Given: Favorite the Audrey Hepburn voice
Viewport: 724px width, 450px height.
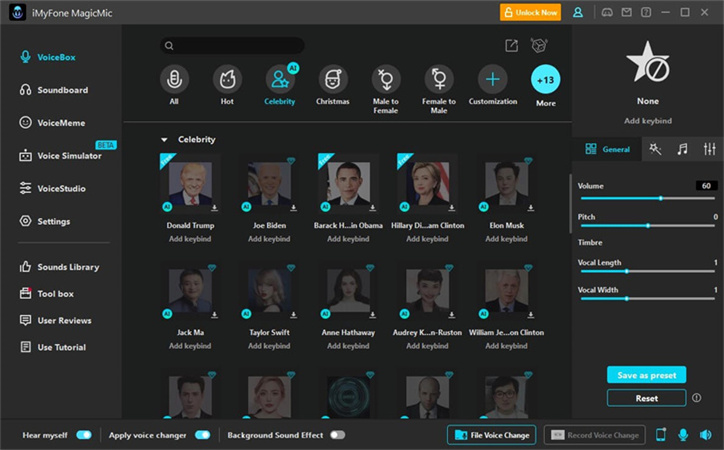Looking at the screenshot, I should (449, 268).
